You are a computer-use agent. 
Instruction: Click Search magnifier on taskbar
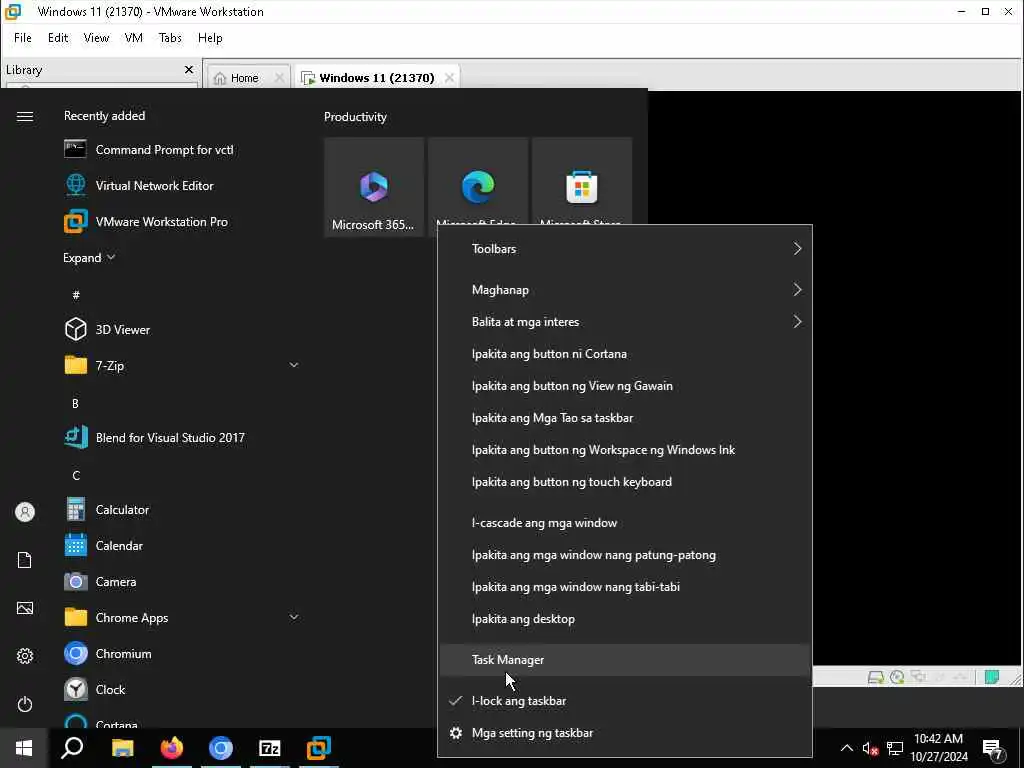pos(72,748)
